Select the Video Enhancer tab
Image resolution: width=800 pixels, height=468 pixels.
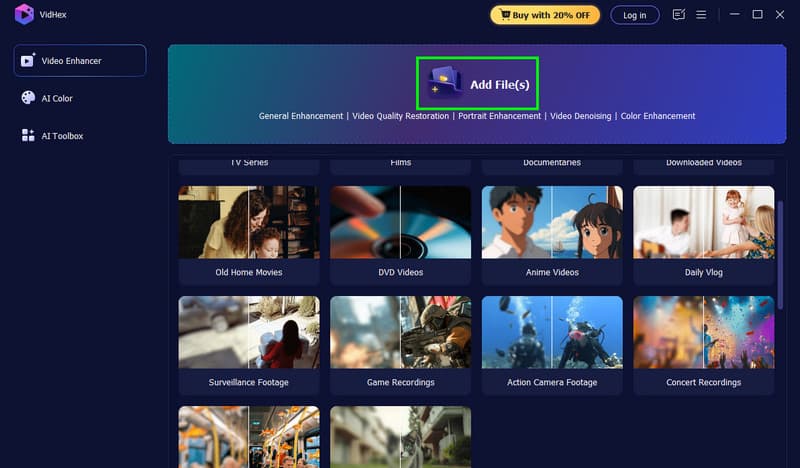(80, 60)
